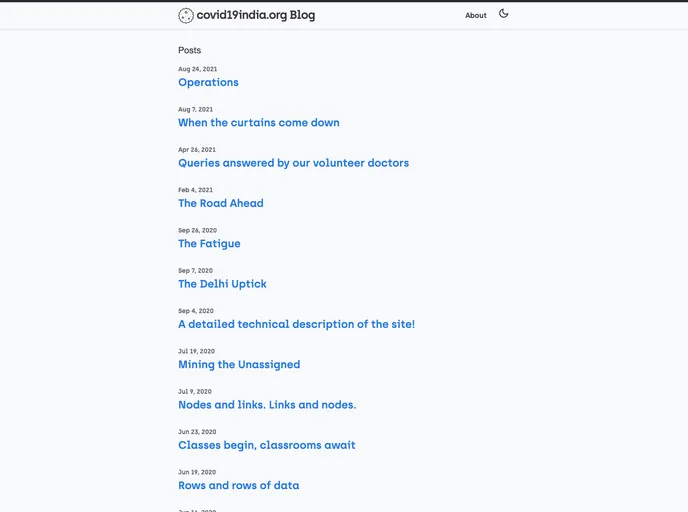This screenshot has height=512, width=688.
Task: Open The Delhi Uptick article
Action: coord(222,284)
